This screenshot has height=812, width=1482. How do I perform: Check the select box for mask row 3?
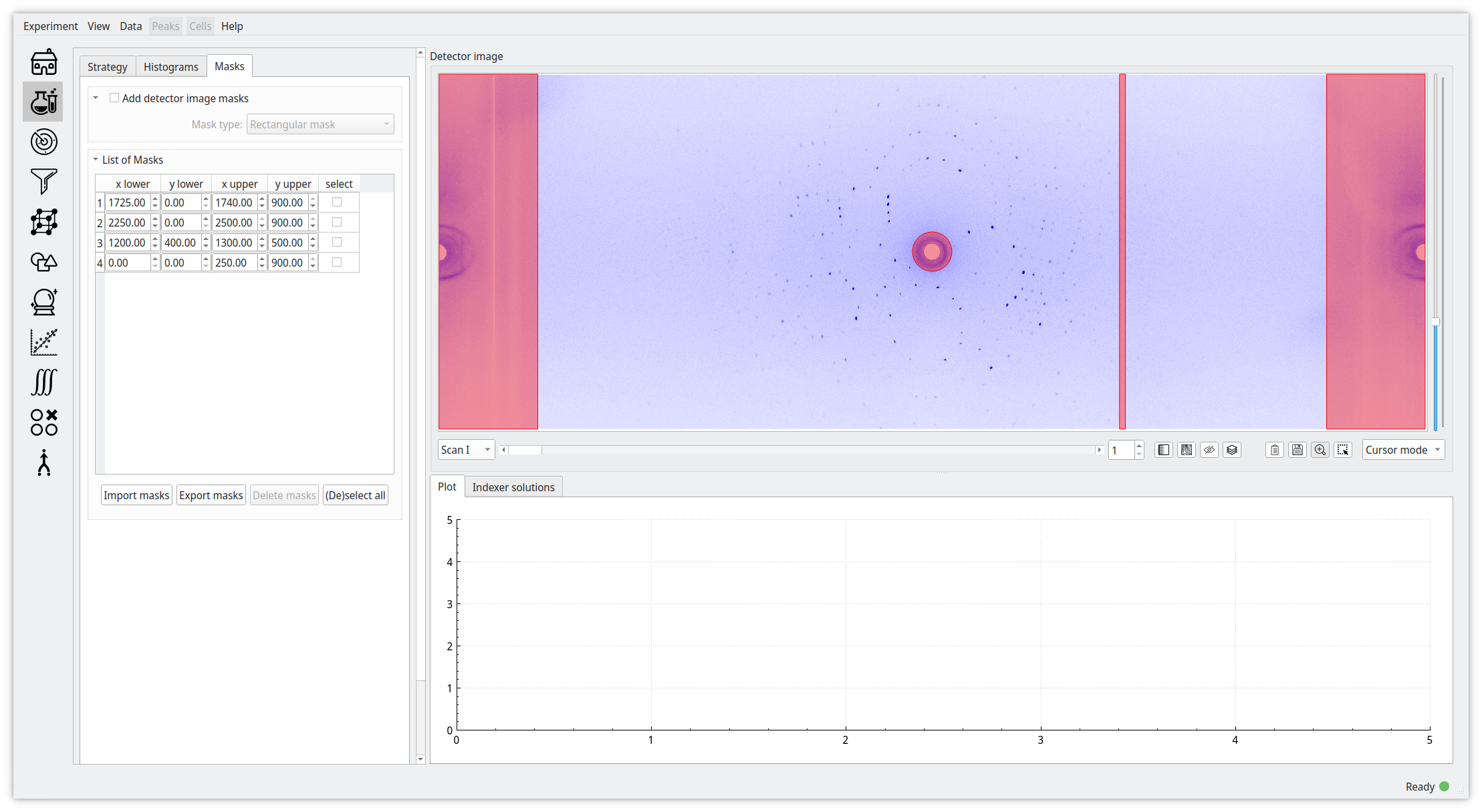pyautogui.click(x=337, y=242)
